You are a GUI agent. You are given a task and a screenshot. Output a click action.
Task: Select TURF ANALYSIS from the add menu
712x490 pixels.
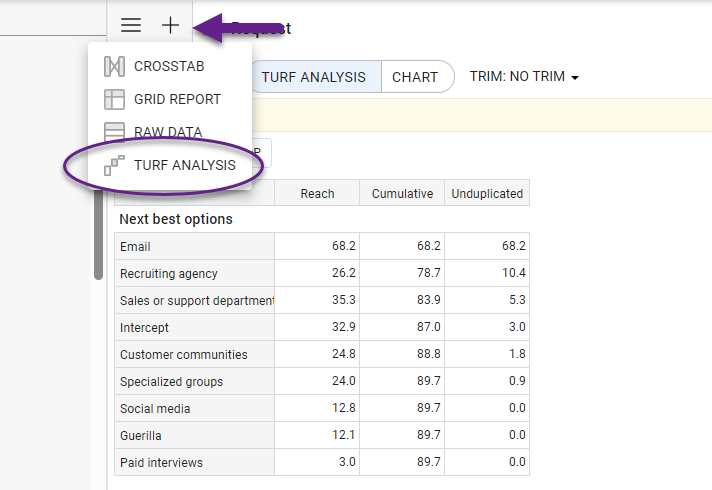tap(184, 165)
